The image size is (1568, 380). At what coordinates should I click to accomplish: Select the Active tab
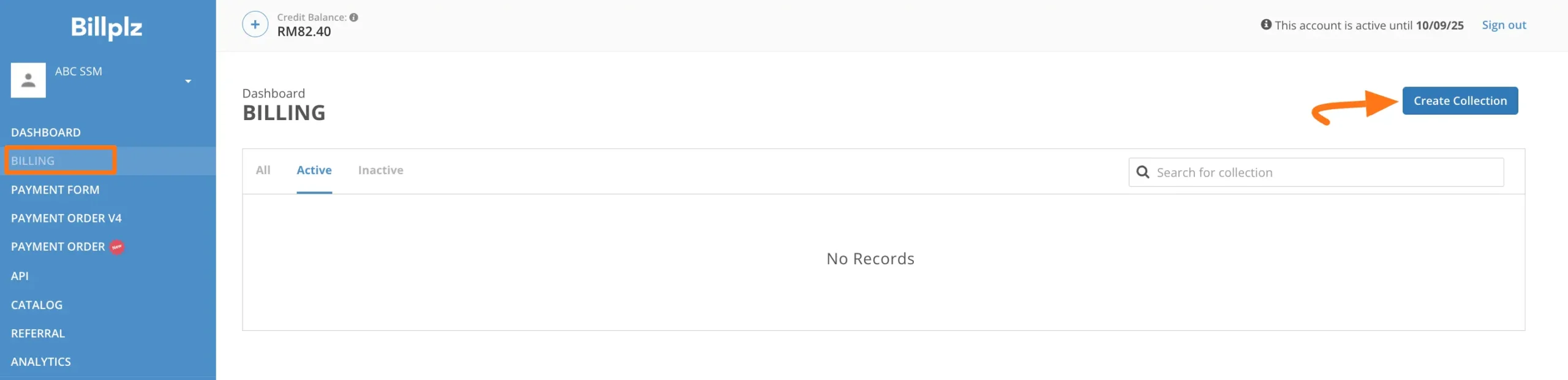[x=314, y=170]
